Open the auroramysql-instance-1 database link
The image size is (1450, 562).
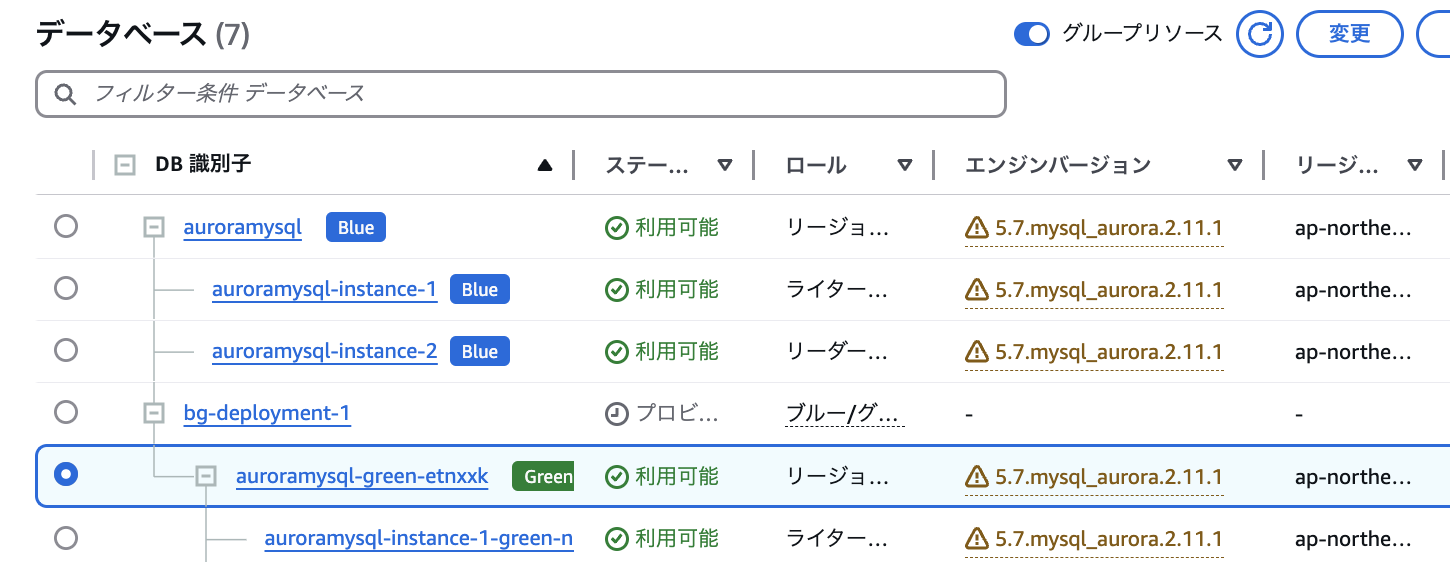(x=324, y=290)
